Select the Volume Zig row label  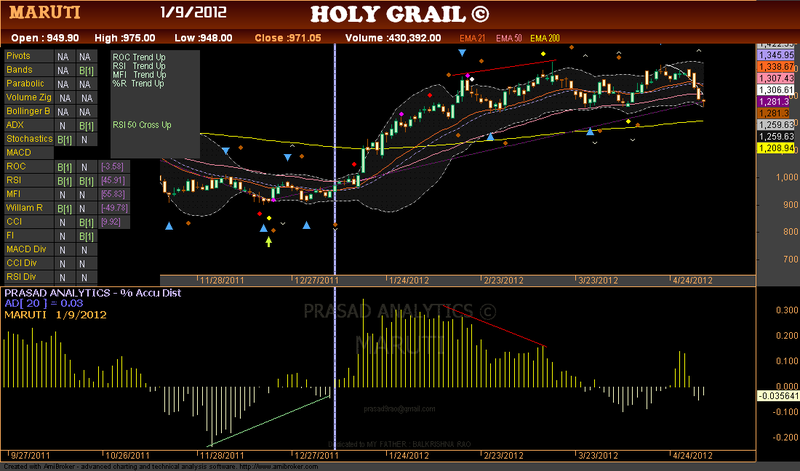[29, 97]
